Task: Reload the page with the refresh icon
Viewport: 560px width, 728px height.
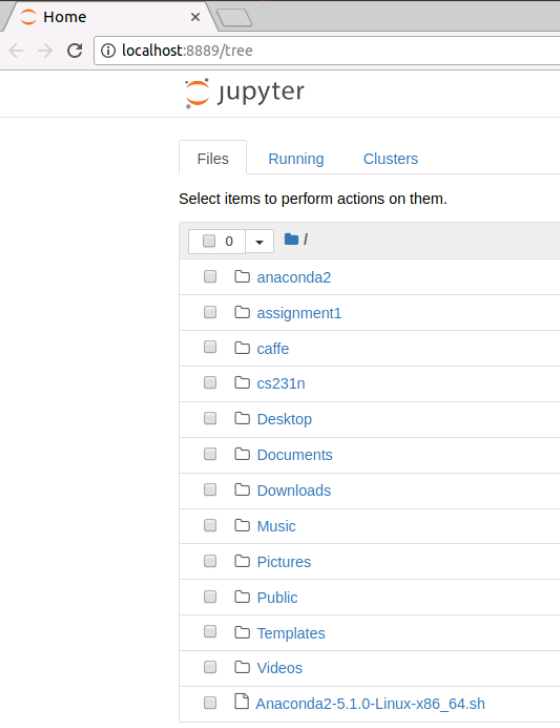Action: tap(75, 50)
